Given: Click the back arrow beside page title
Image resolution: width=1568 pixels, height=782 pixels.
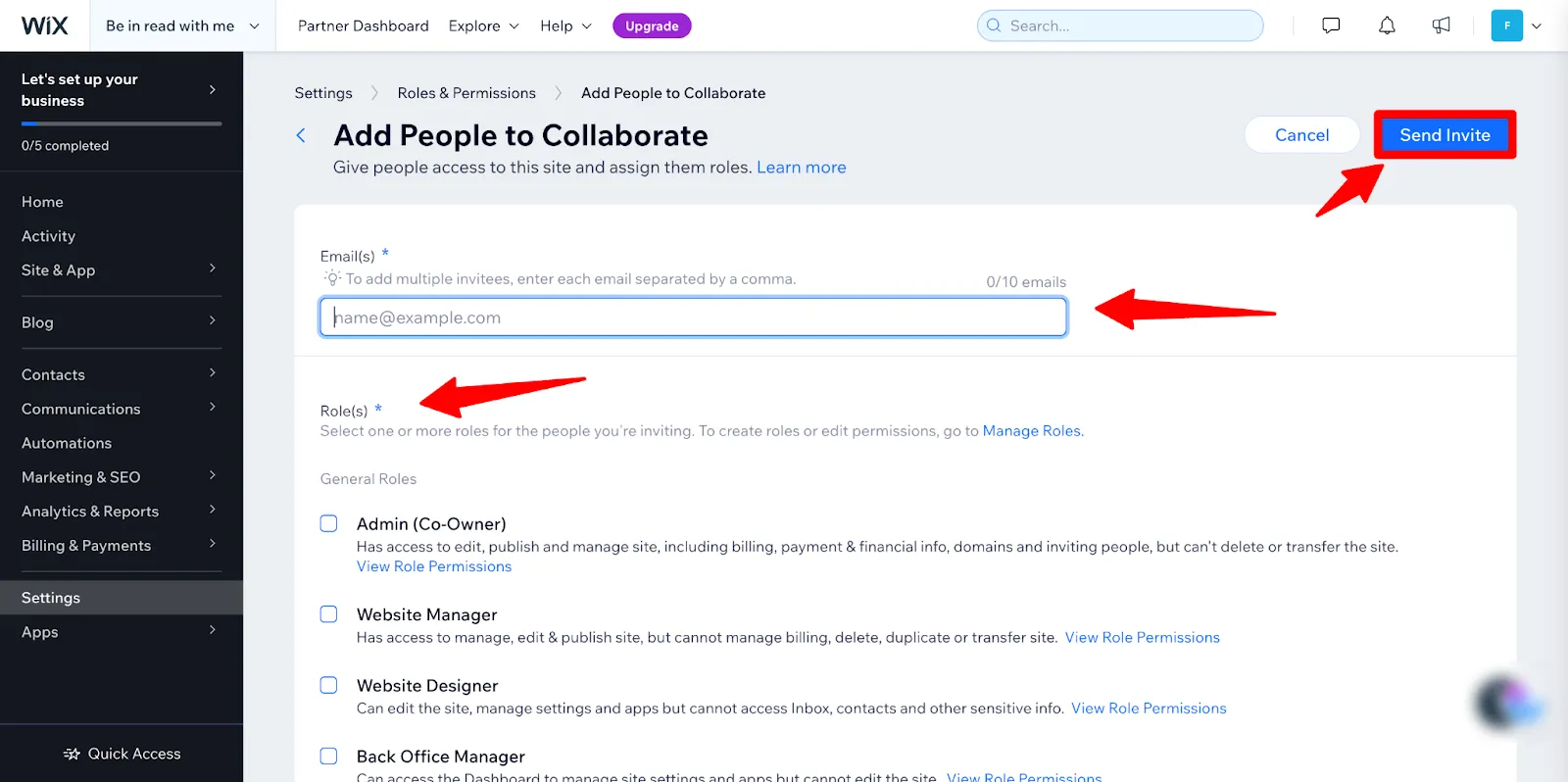Looking at the screenshot, I should pyautogui.click(x=302, y=135).
